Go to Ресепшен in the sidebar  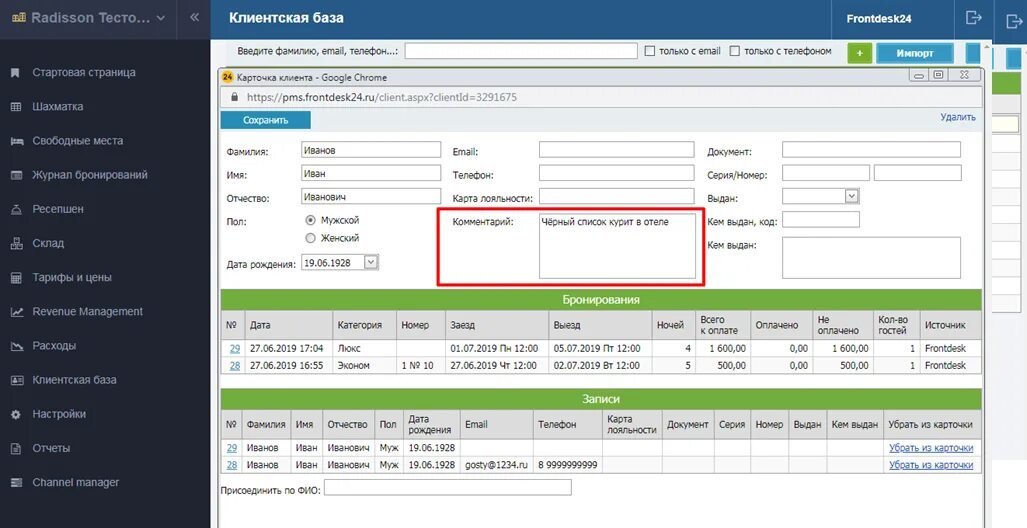pyautogui.click(x=58, y=210)
